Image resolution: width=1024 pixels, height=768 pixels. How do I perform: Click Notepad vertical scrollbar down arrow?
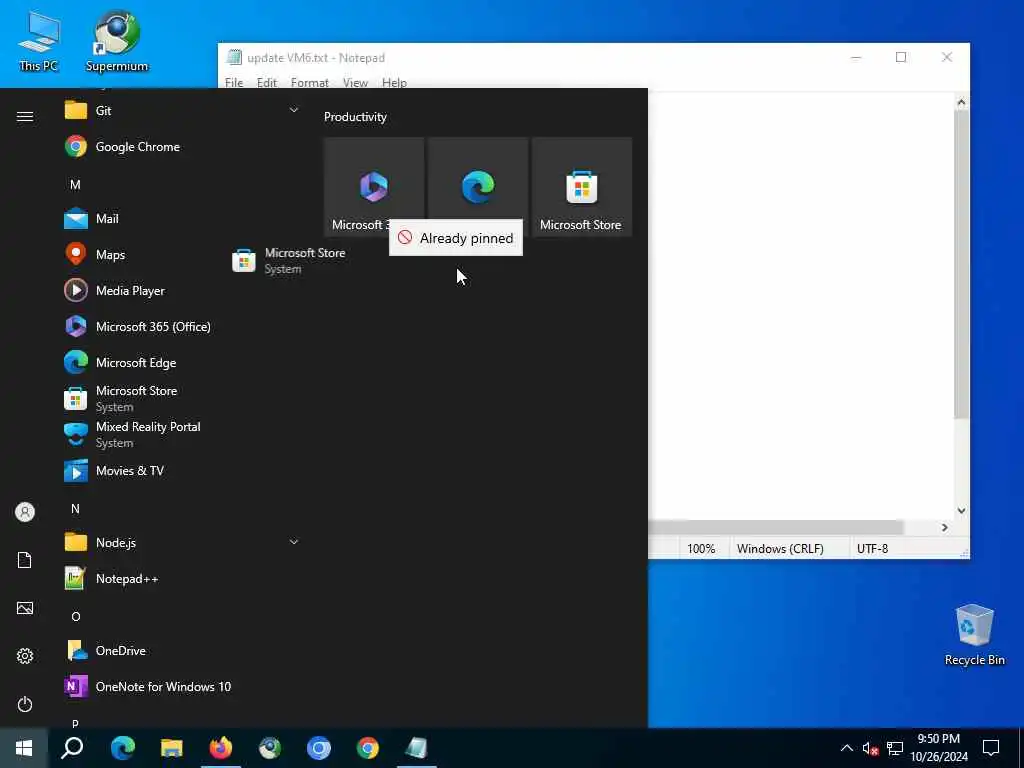coord(961,511)
